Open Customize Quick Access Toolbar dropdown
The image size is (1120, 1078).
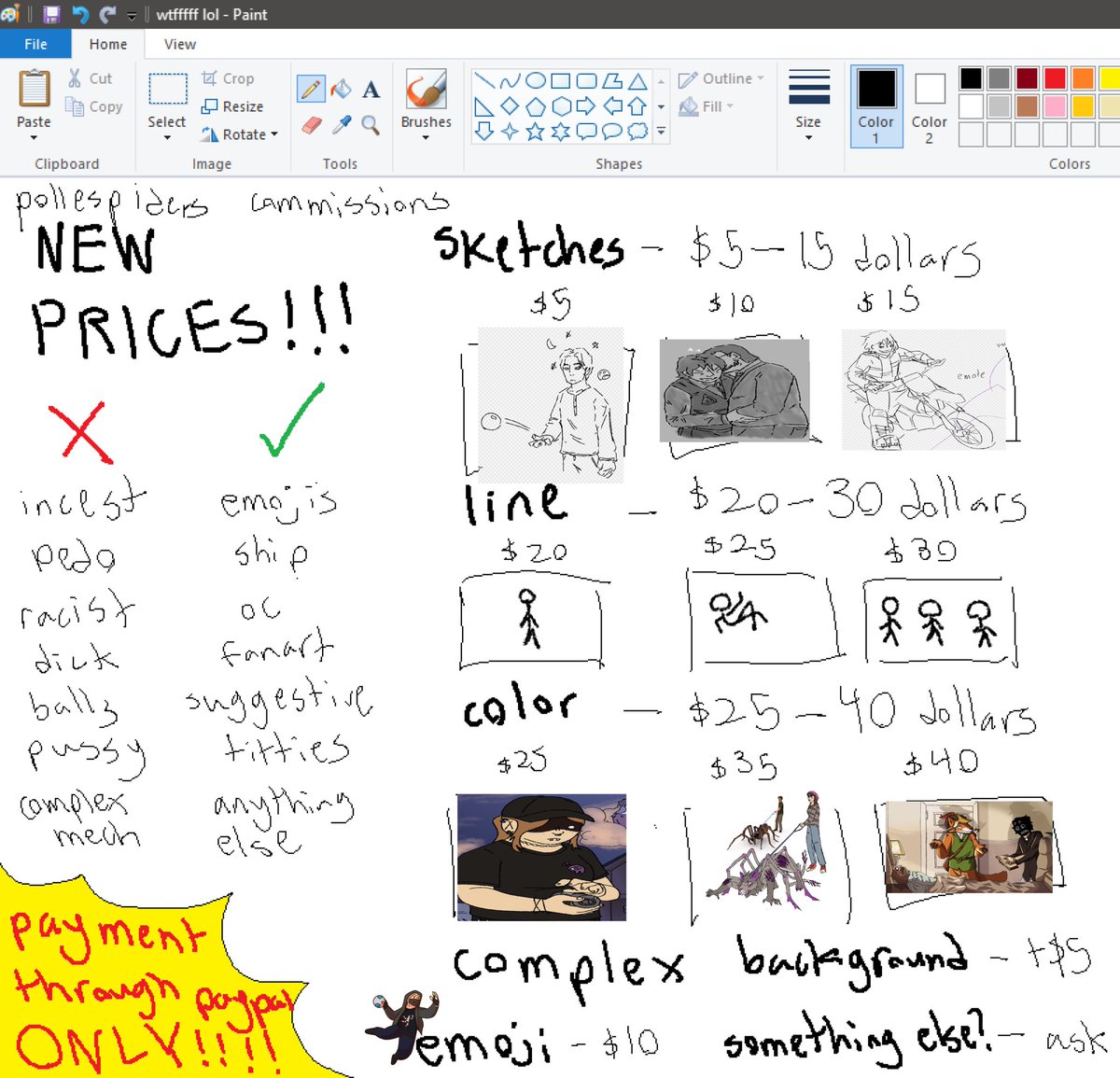pos(132,15)
